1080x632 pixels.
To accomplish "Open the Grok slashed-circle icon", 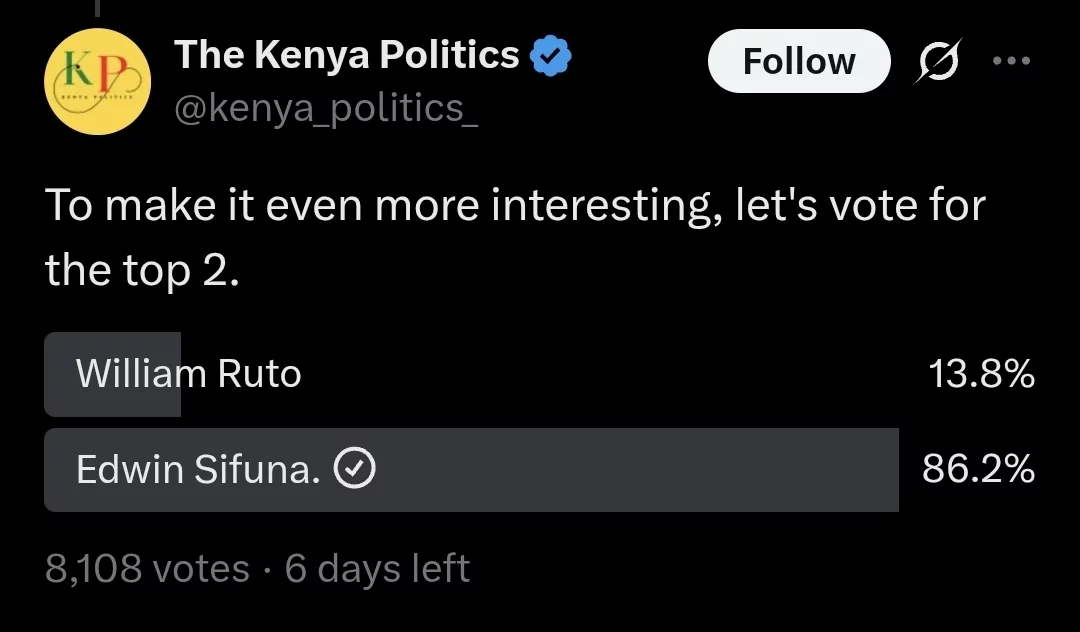I will [x=937, y=61].
